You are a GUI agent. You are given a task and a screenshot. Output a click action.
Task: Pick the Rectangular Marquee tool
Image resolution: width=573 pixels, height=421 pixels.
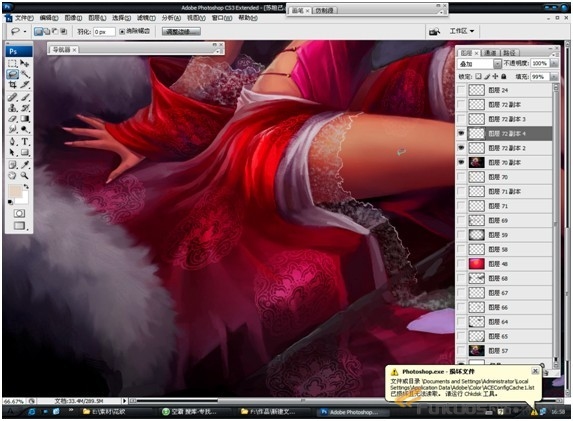pos(12,63)
